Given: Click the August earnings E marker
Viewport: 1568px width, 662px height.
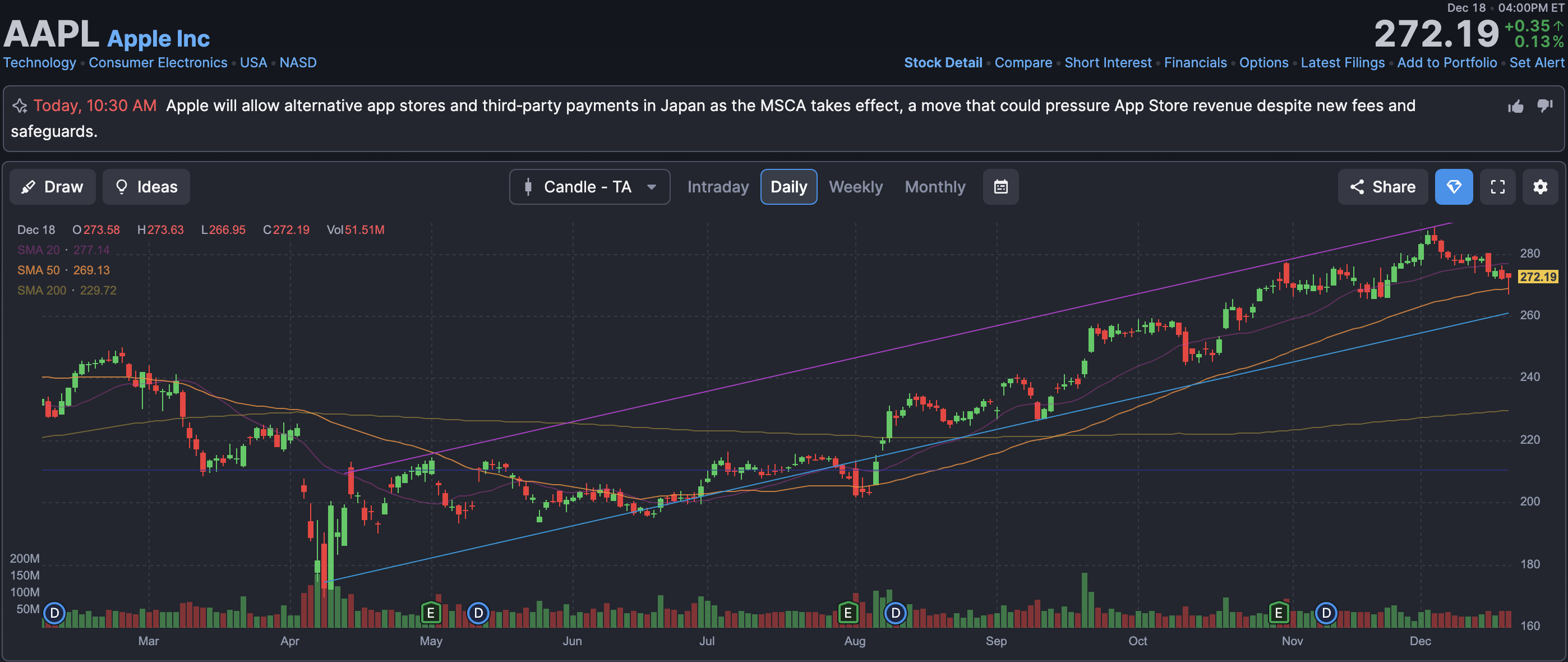Looking at the screenshot, I should [847, 612].
